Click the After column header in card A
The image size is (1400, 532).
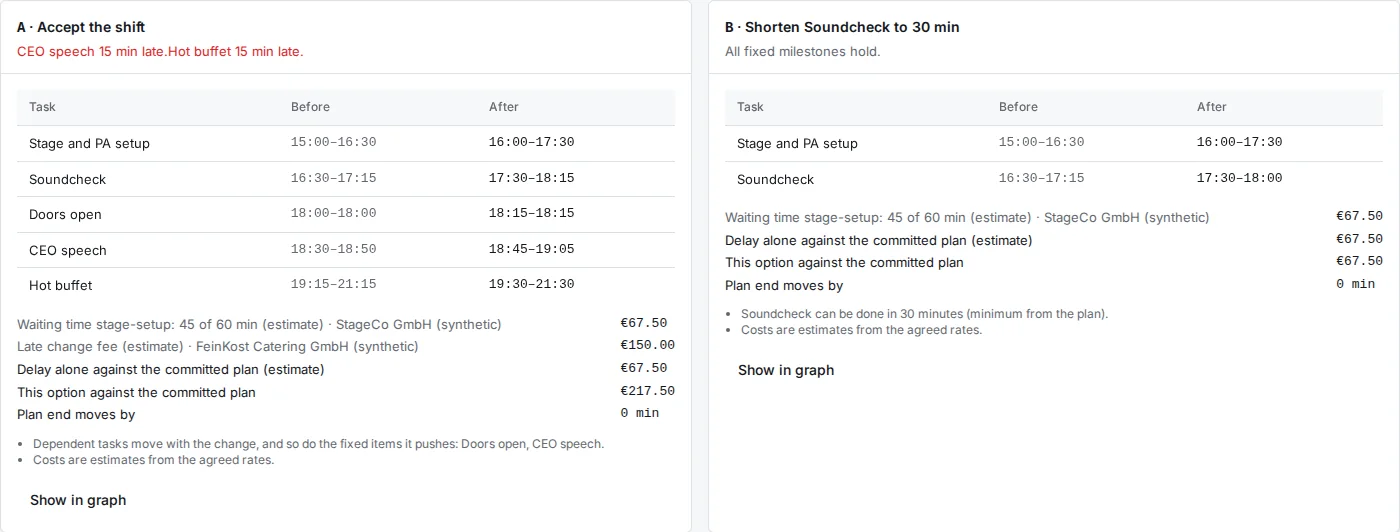coord(504,107)
